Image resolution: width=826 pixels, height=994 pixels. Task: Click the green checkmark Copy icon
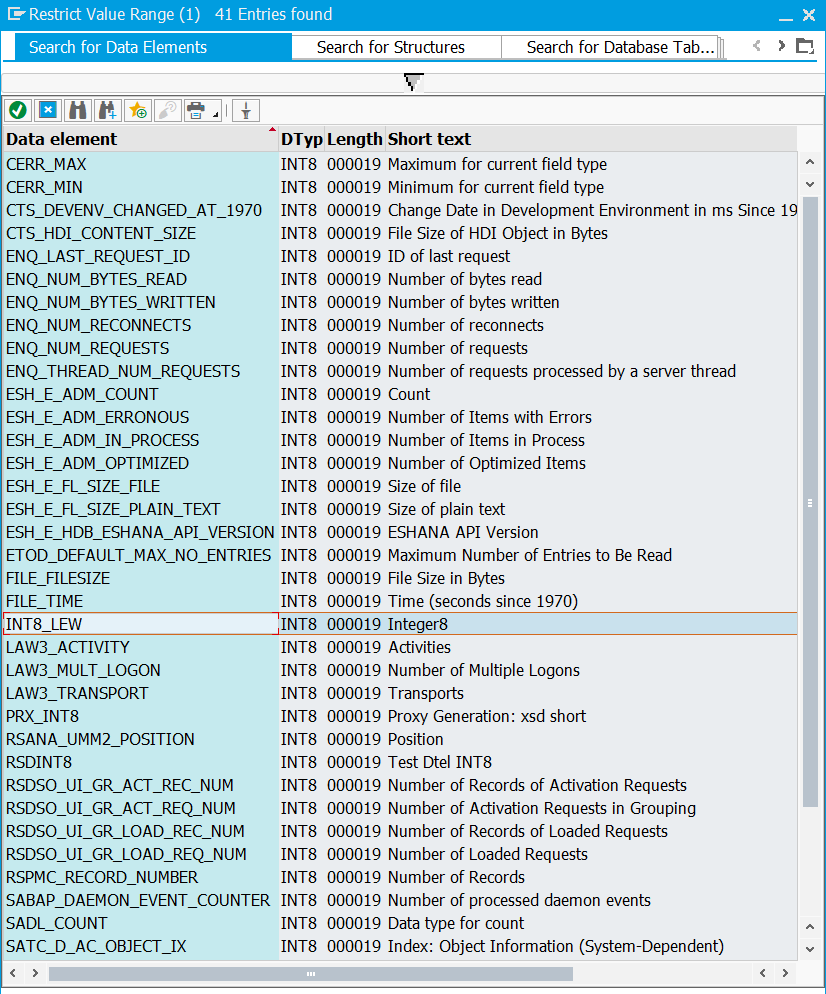17,110
